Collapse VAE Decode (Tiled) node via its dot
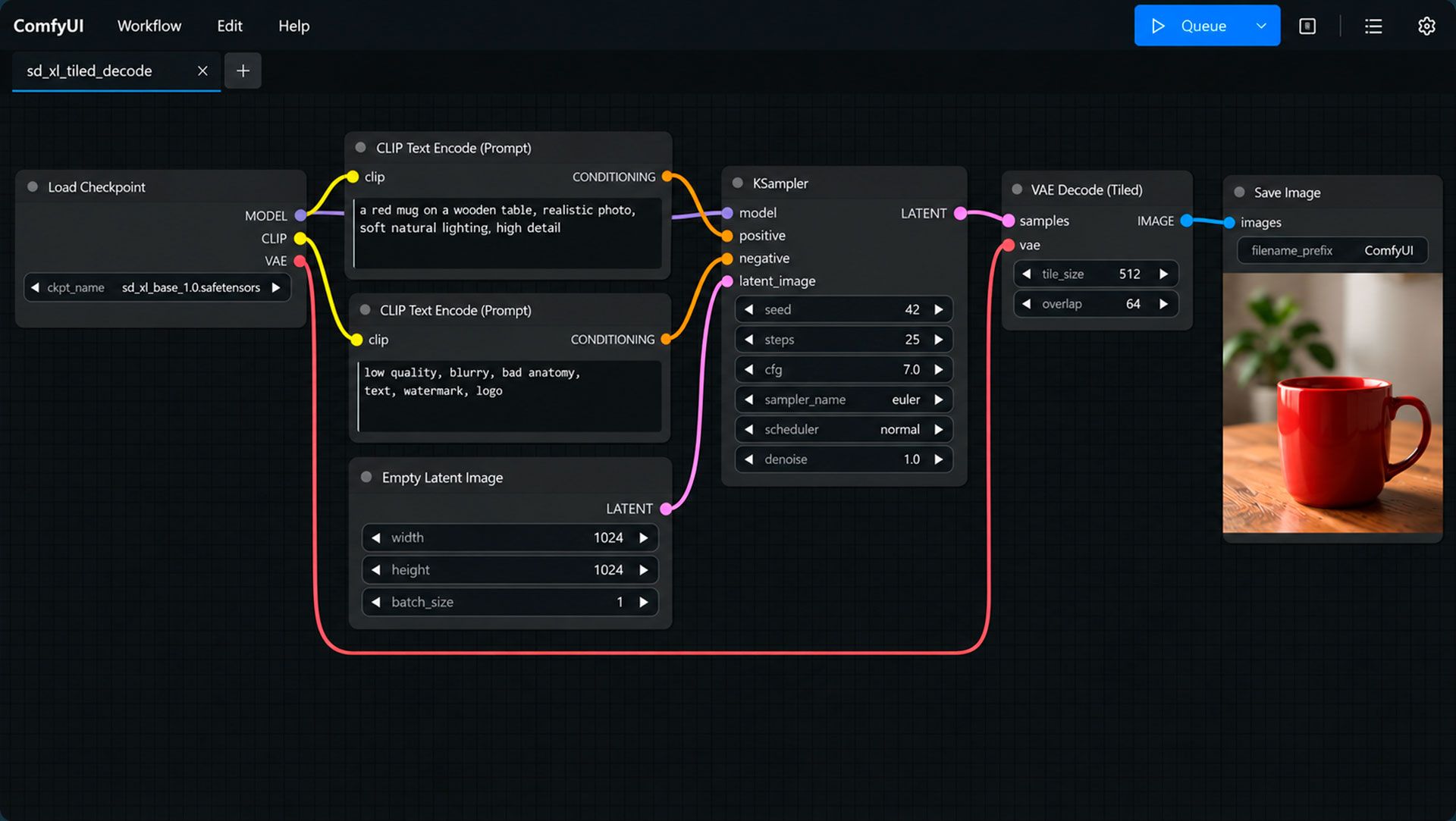Image resolution: width=1456 pixels, height=821 pixels. click(x=1017, y=190)
